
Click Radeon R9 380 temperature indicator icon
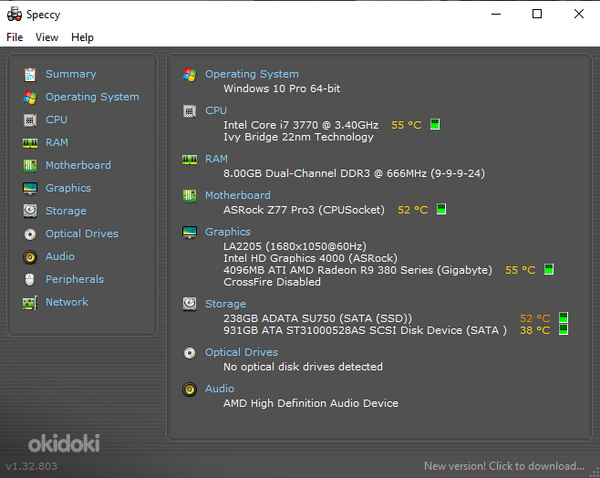click(x=549, y=269)
